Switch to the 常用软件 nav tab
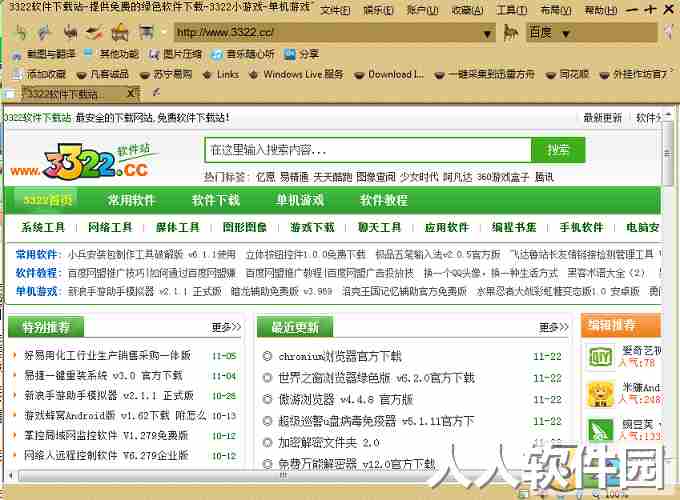 coord(131,200)
